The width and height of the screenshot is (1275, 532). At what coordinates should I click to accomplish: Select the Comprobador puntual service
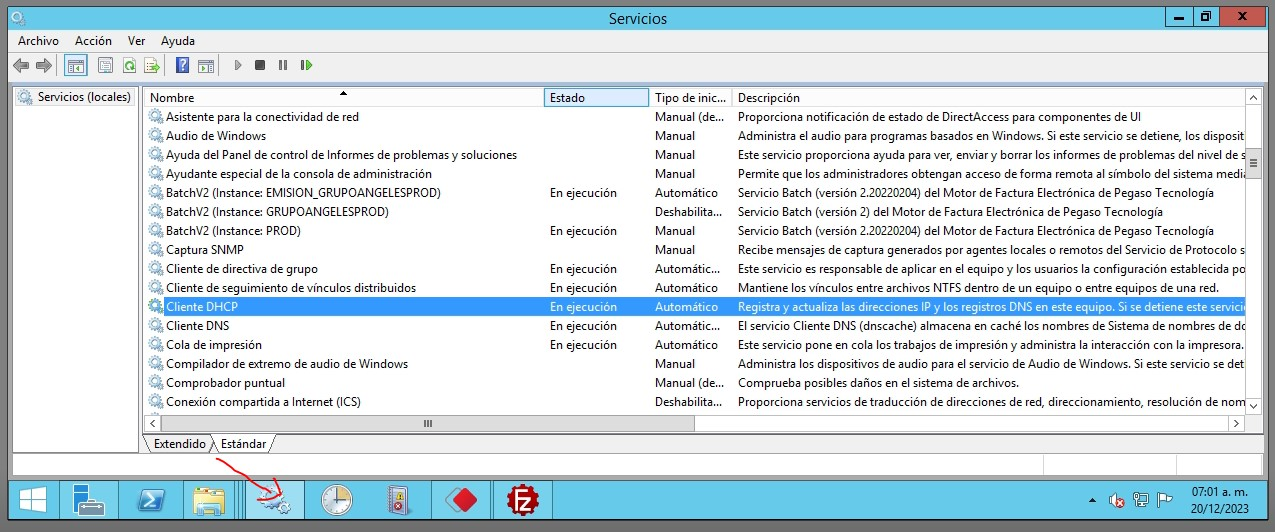pos(225,383)
